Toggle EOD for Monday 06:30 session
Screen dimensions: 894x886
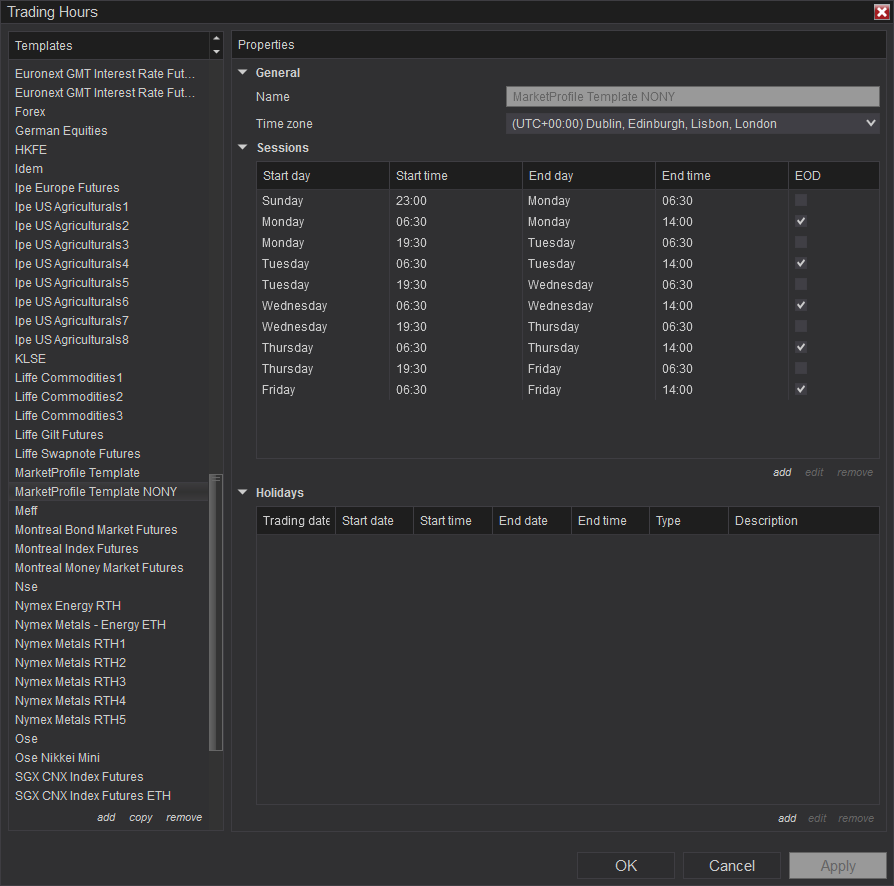(801, 221)
